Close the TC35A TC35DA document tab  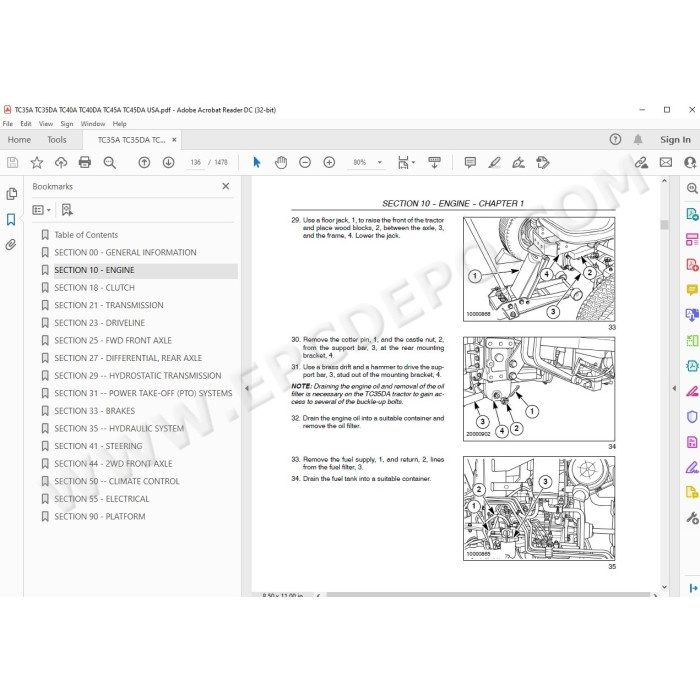[174, 140]
